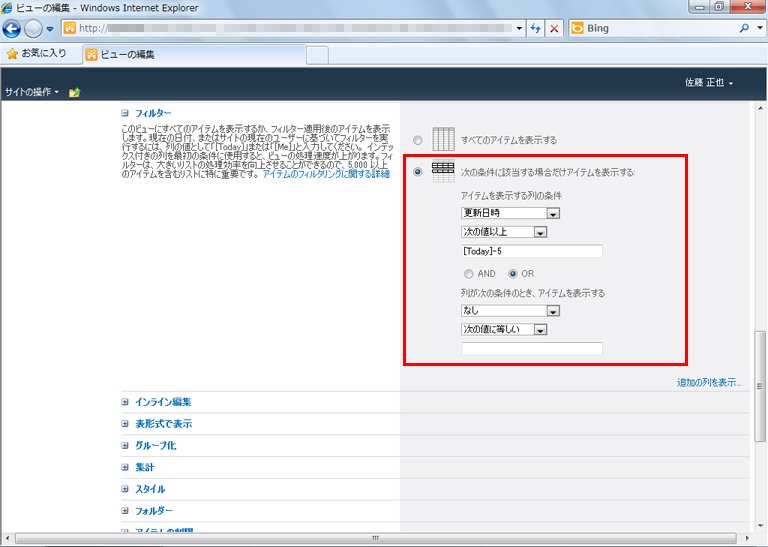Select the AND radio button

click(x=469, y=274)
